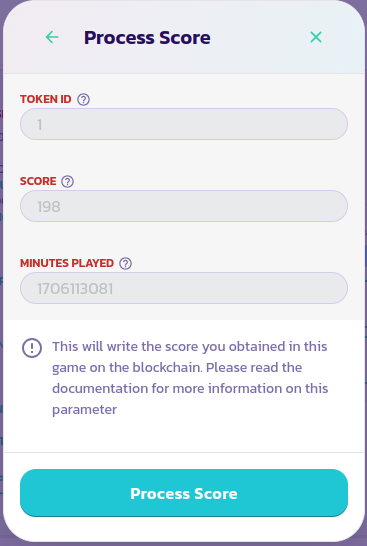Open help tooltip next to Token ID

(x=84, y=99)
